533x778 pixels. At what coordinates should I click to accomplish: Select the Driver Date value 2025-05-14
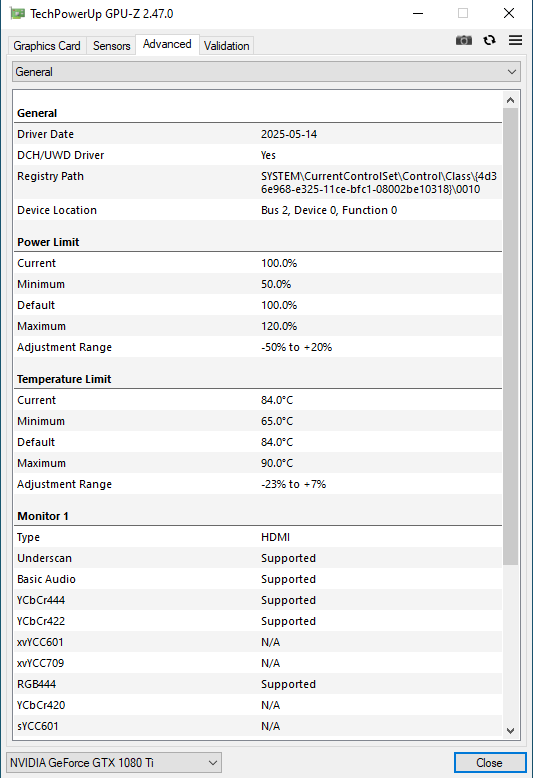289,134
